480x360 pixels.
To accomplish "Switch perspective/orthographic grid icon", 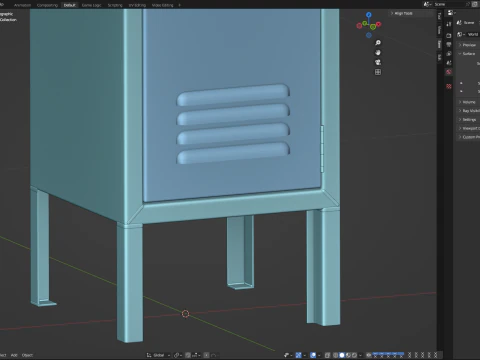I will pyautogui.click(x=378, y=72).
